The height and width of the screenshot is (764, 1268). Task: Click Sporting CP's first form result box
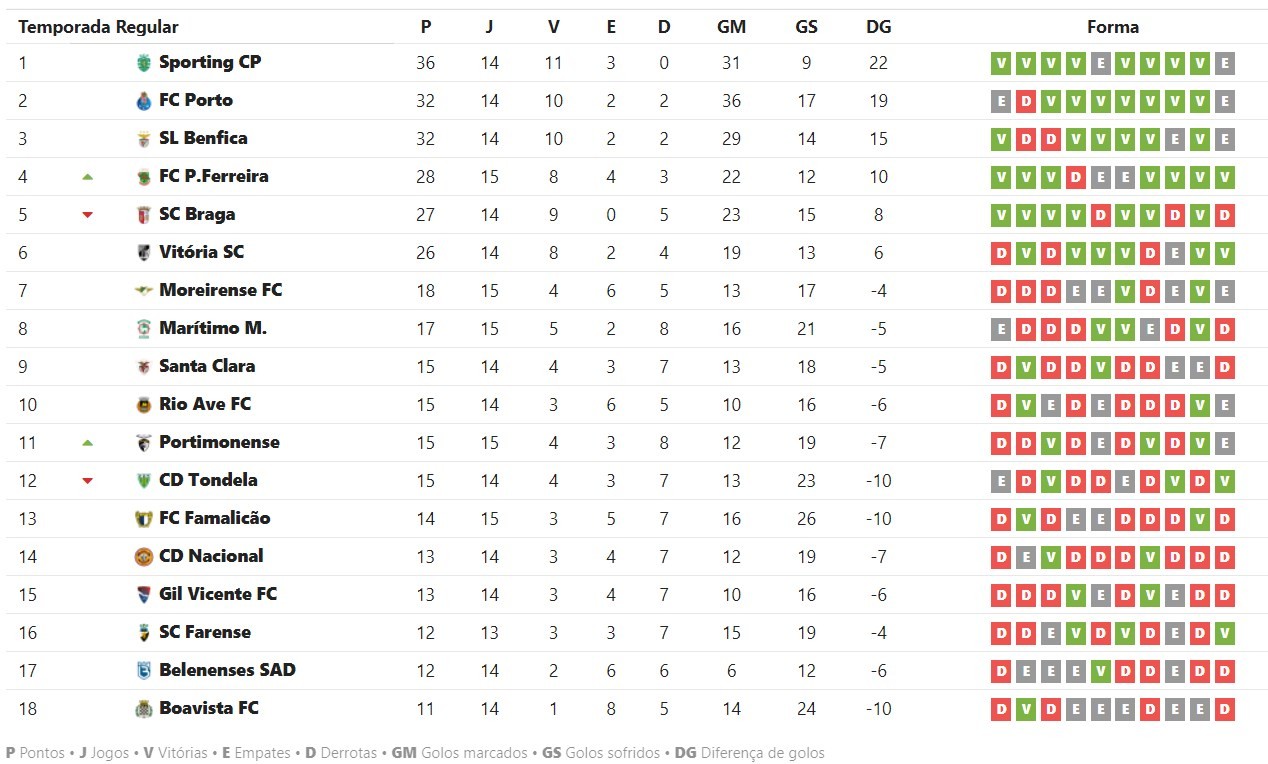click(x=1000, y=64)
